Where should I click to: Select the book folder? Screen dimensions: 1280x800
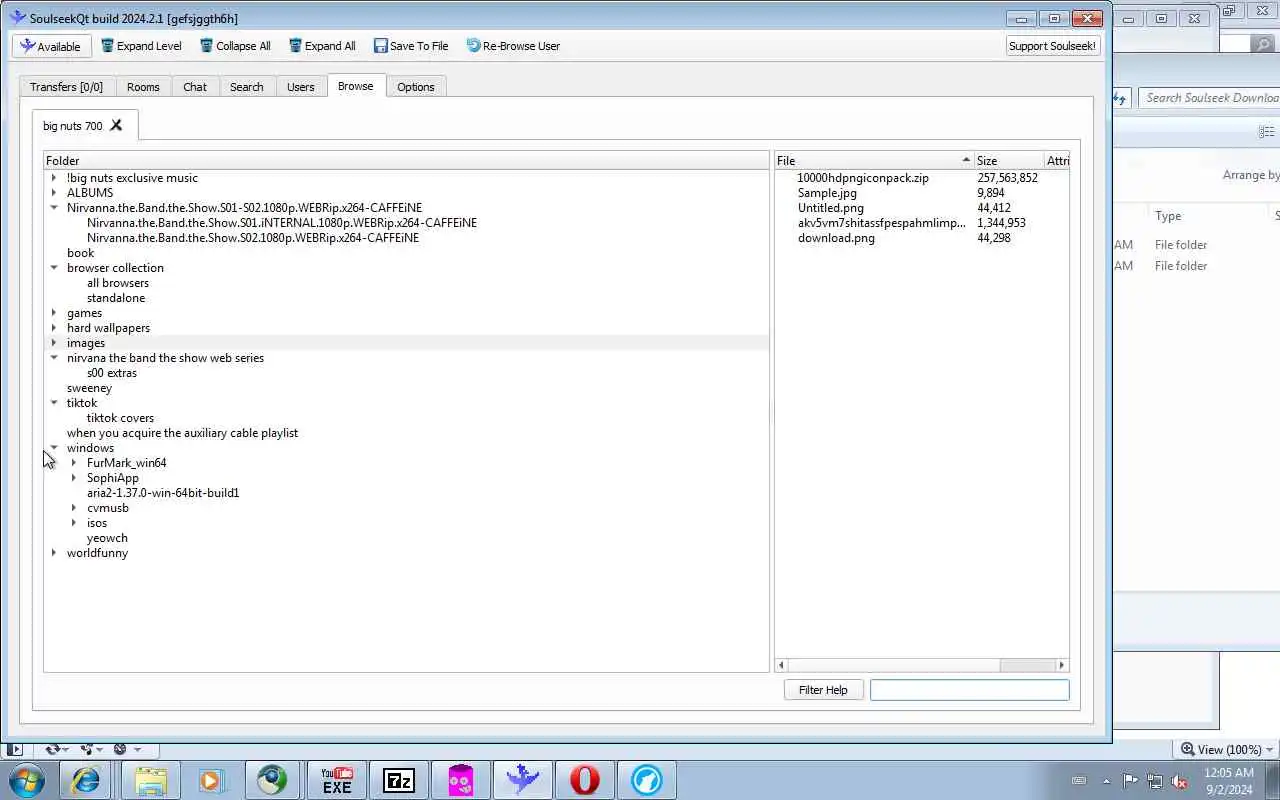[x=80, y=253]
